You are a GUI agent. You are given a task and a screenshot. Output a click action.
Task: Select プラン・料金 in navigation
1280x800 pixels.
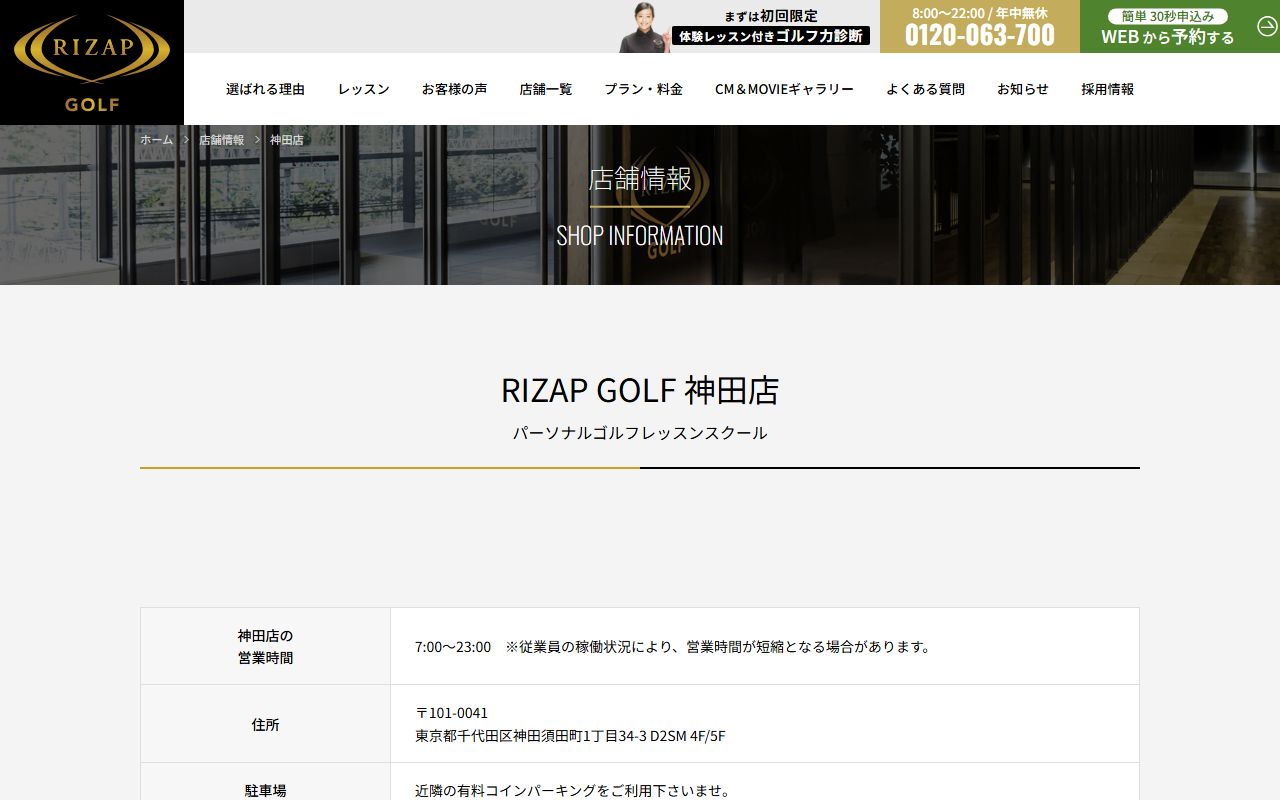[643, 89]
